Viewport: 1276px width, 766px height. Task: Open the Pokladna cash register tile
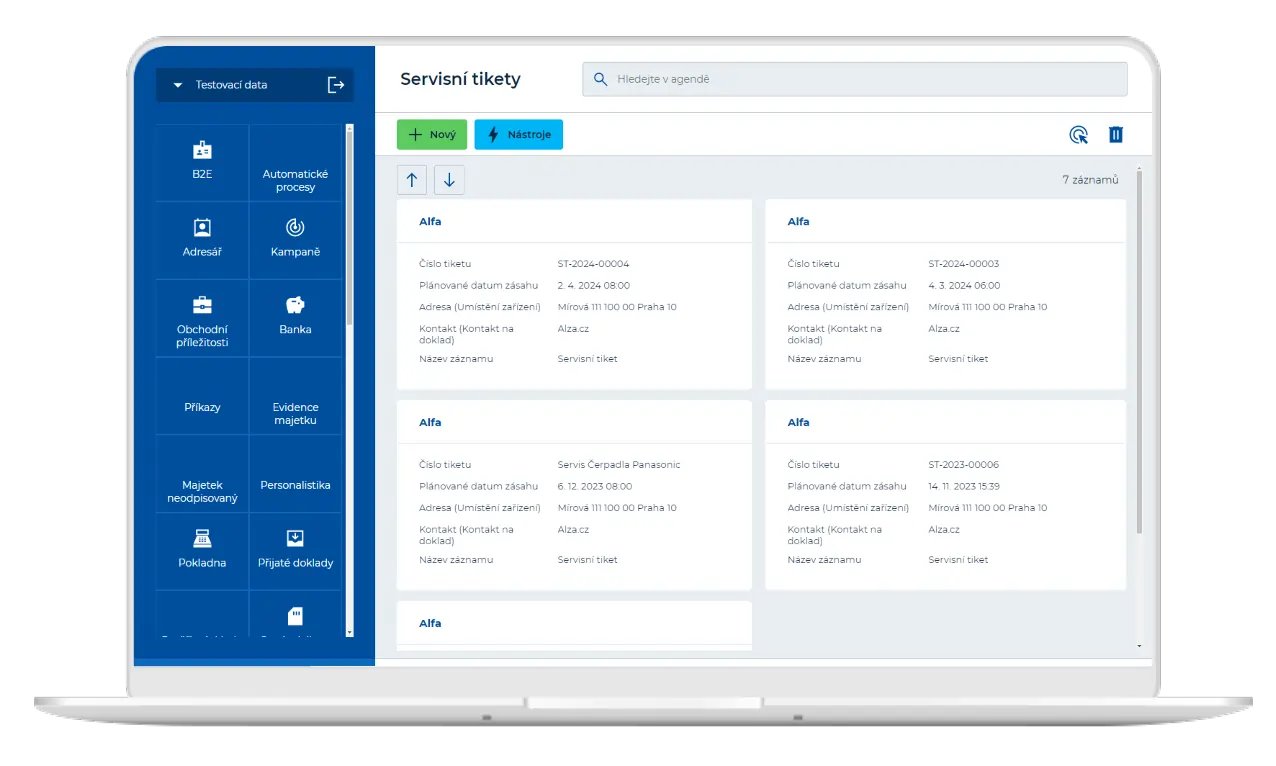(x=202, y=549)
